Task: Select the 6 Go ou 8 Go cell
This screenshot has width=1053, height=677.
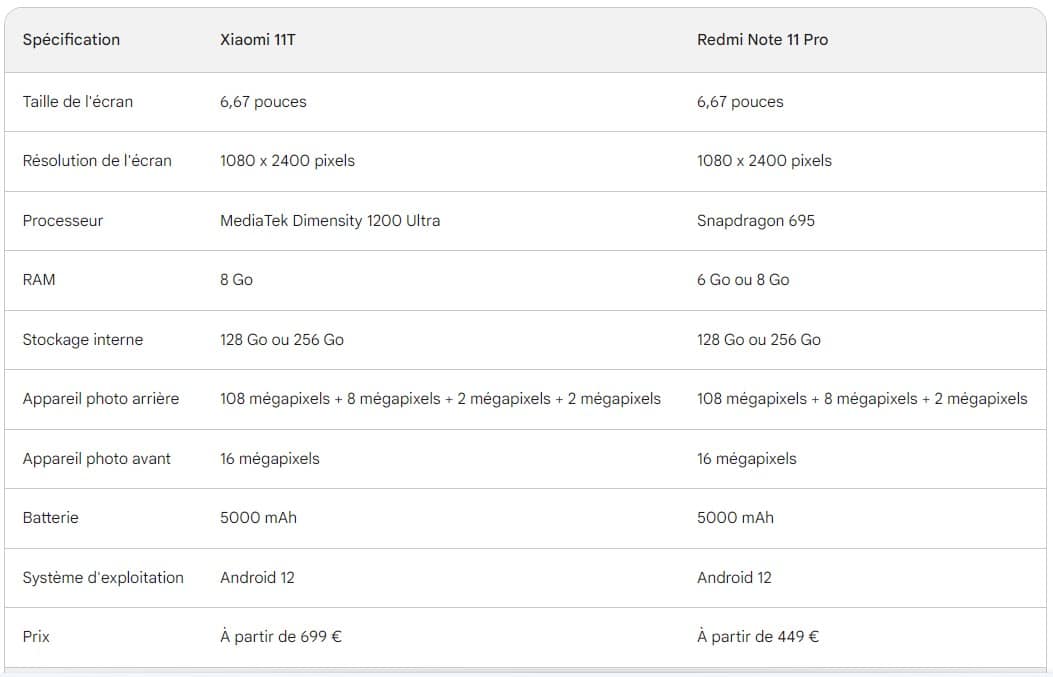Action: point(742,280)
